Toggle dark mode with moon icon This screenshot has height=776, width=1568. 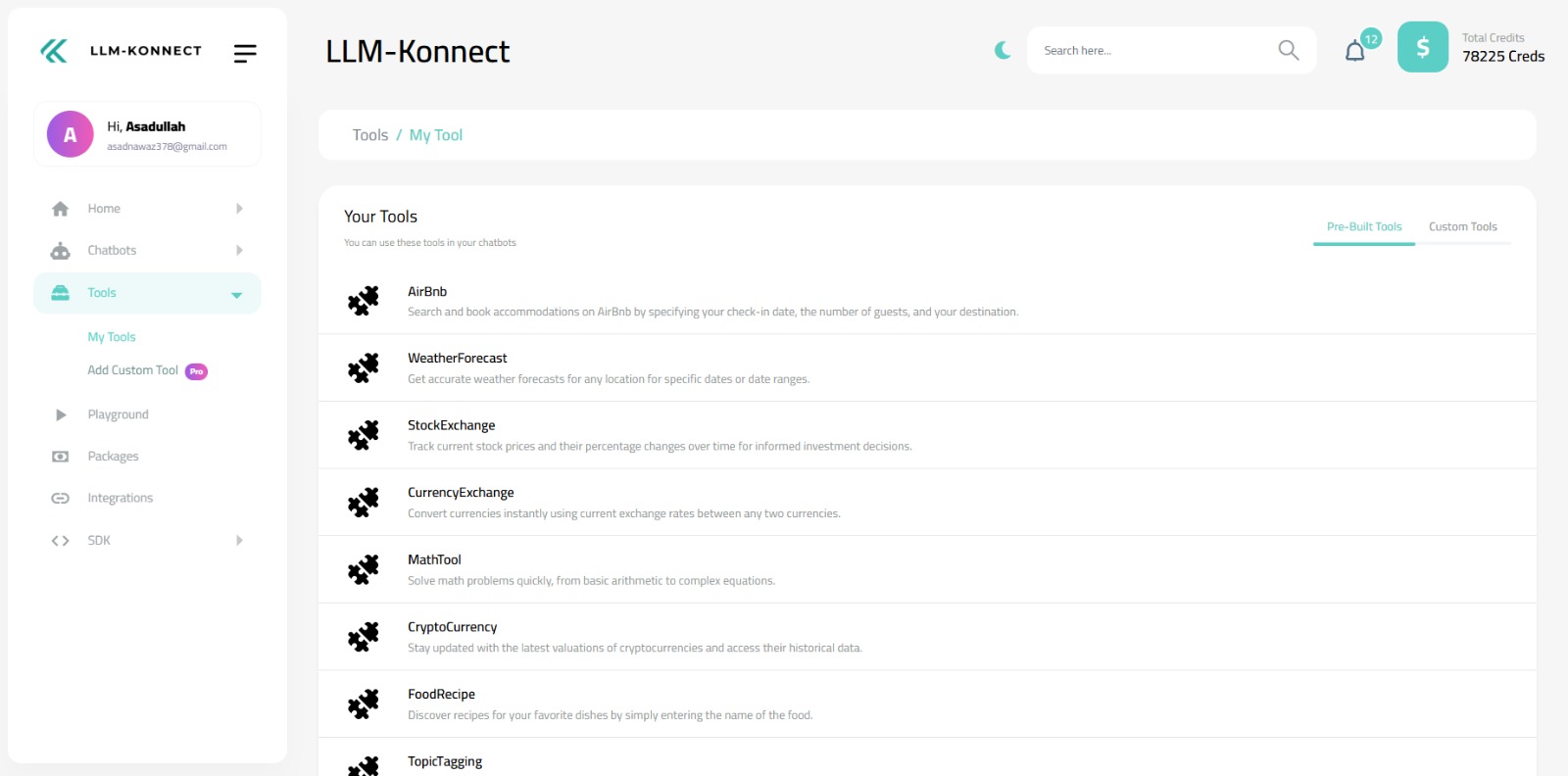pos(1002,50)
